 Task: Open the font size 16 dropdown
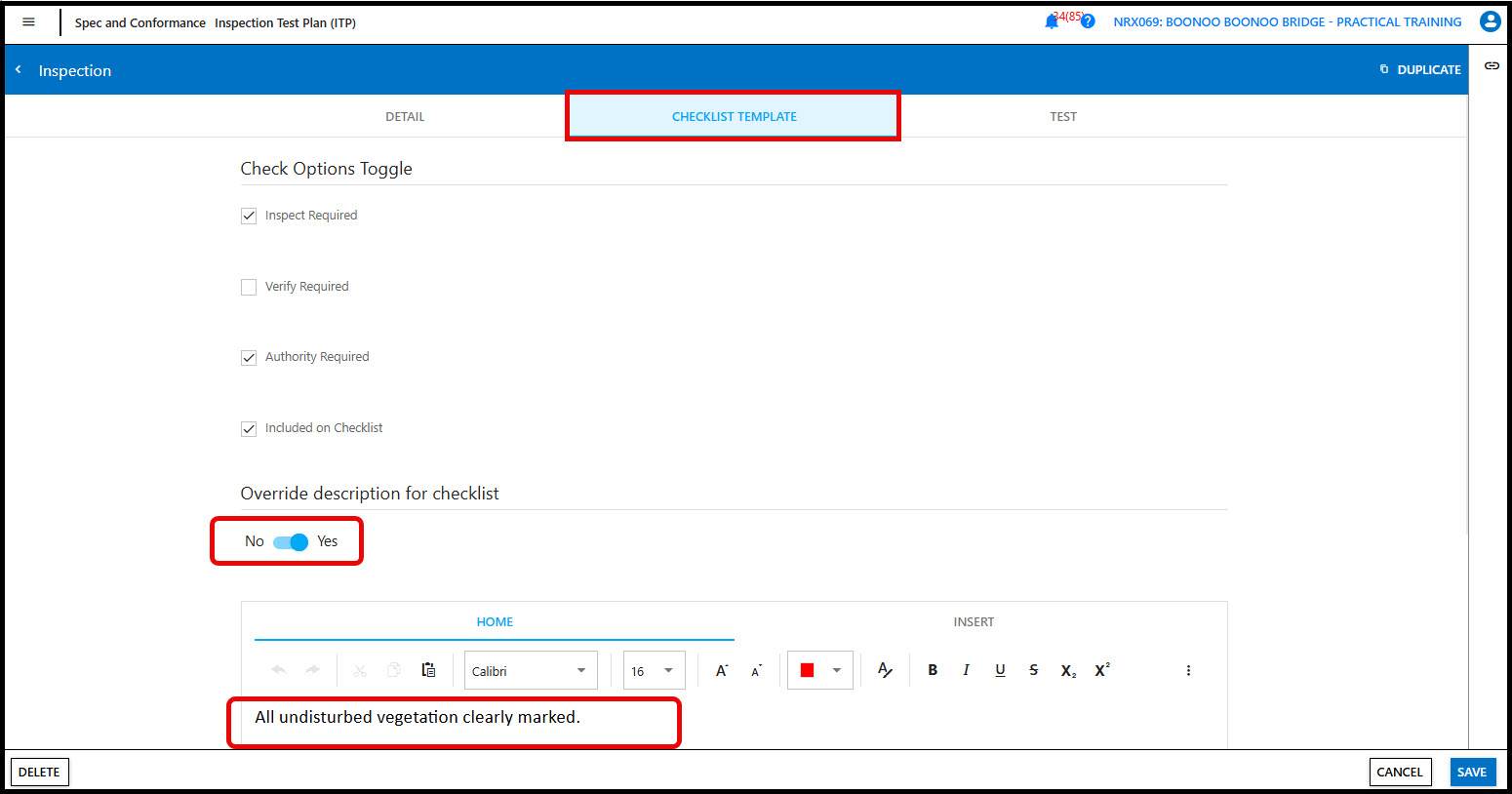pos(654,671)
